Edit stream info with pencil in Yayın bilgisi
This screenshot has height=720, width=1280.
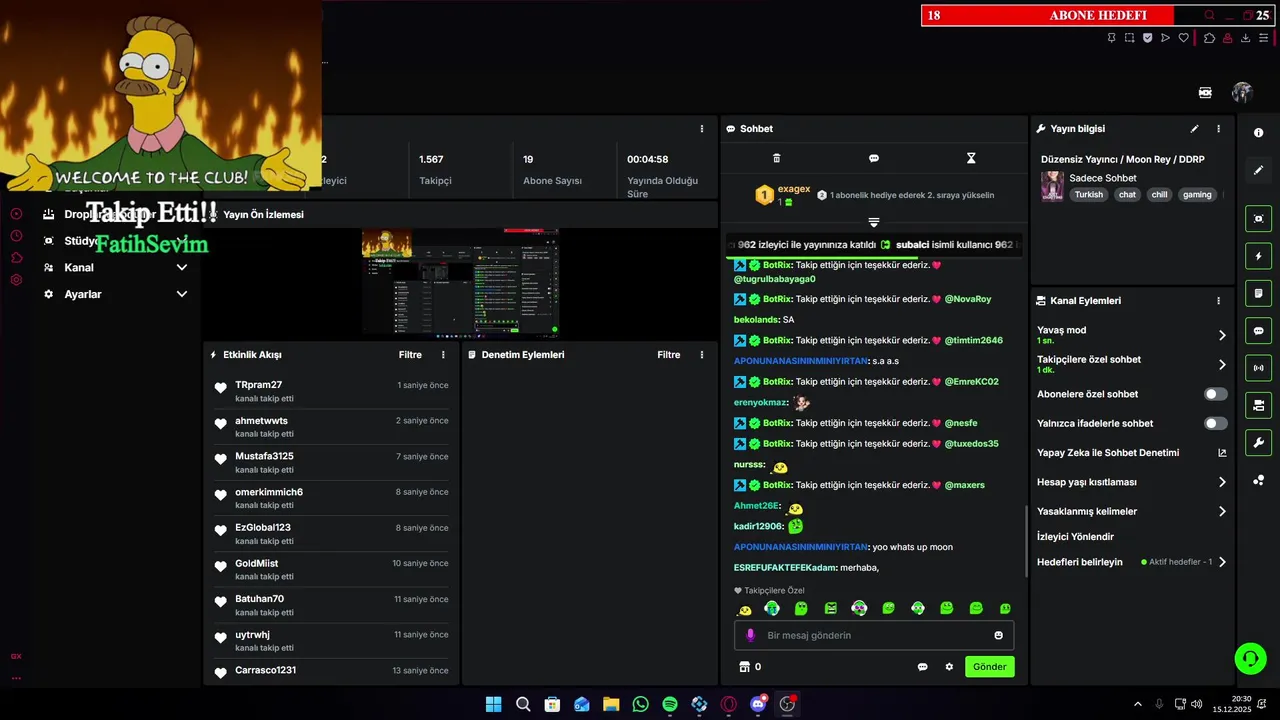coord(1194,129)
